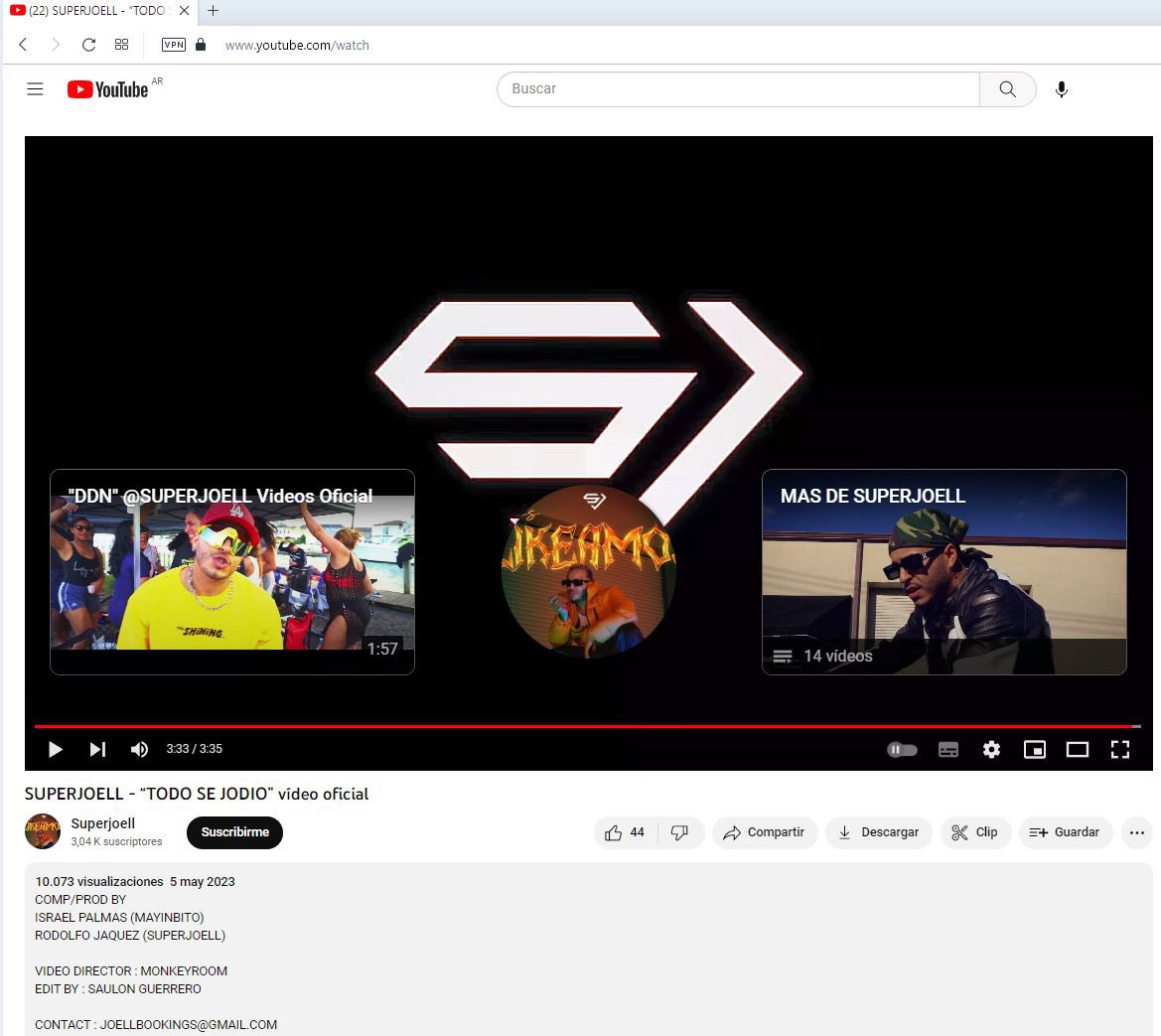Open the more actions three-dot menu
Image resolution: width=1161 pixels, height=1036 pixels.
pyautogui.click(x=1136, y=832)
